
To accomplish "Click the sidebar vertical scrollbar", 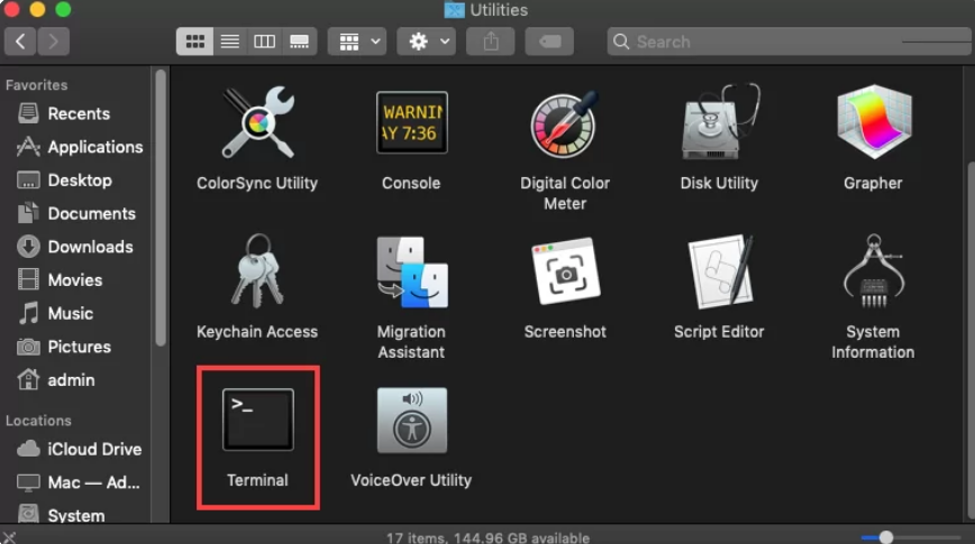I will [x=161, y=207].
